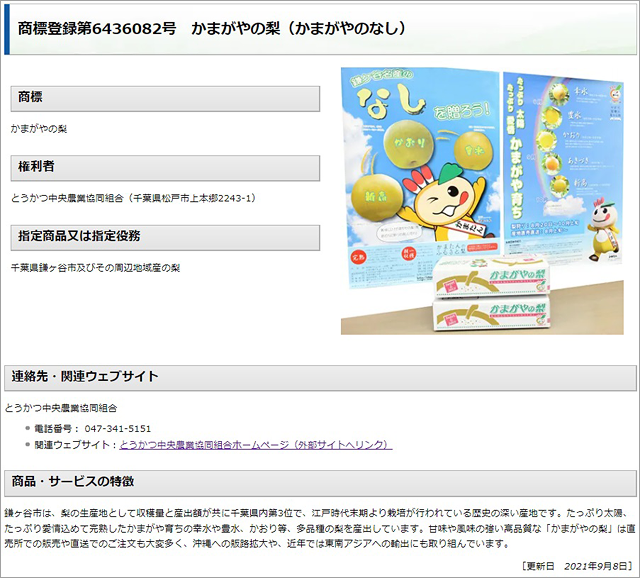
Task: Click the 権利者 section header
Action: click(x=165, y=168)
